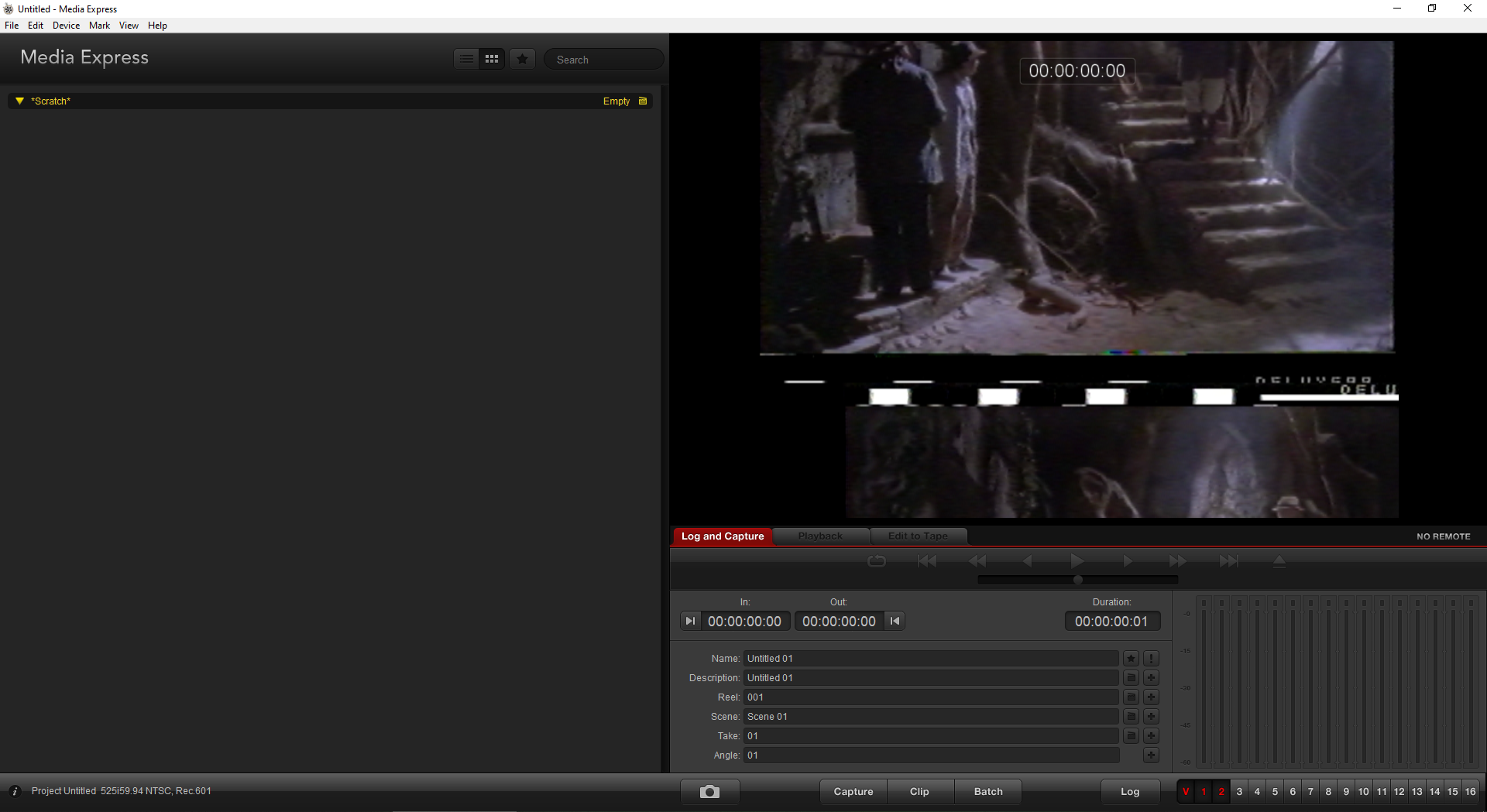The width and height of the screenshot is (1487, 812).
Task: Toggle the V video channel button
Action: point(1186,792)
